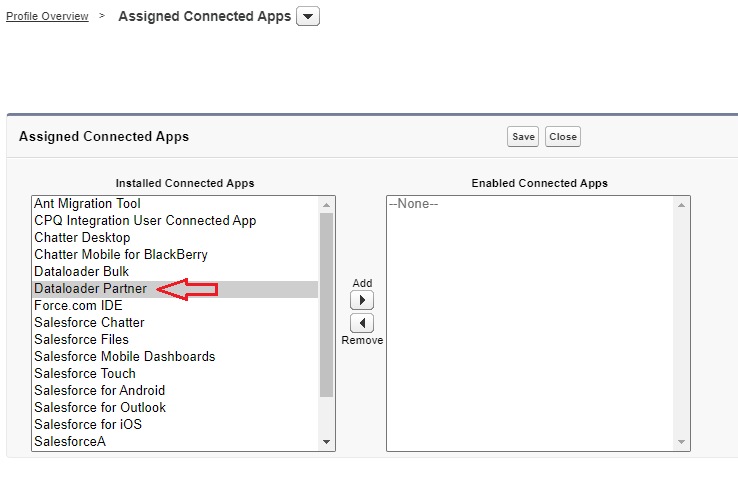This screenshot has width=738, height=480.
Task: Click the Close button
Action: (563, 136)
